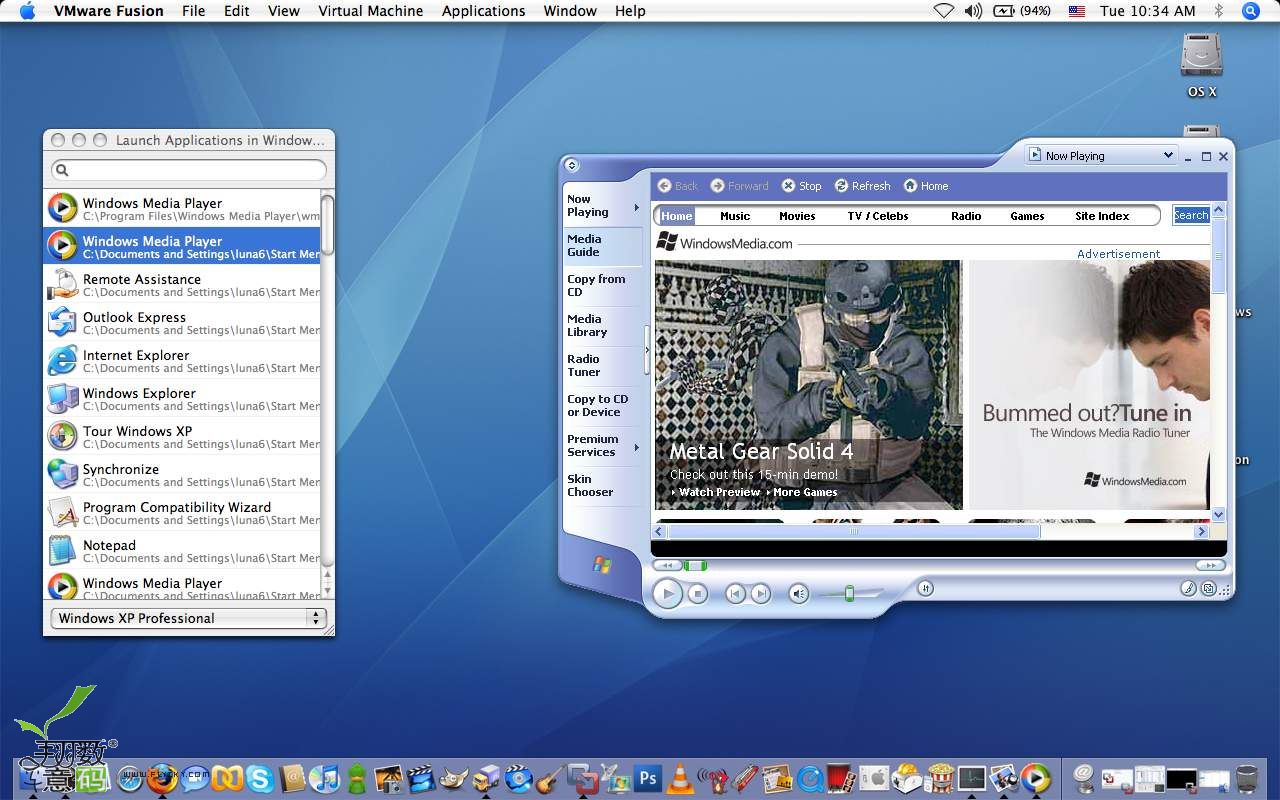1280x800 pixels.
Task: Refresh the Media Guide page
Action: [x=863, y=186]
